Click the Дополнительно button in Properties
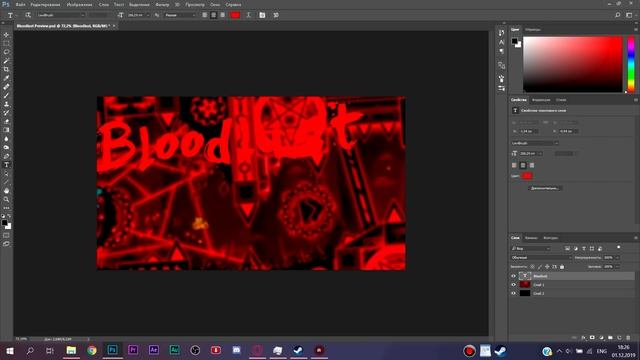The width and height of the screenshot is (640, 360). point(546,188)
